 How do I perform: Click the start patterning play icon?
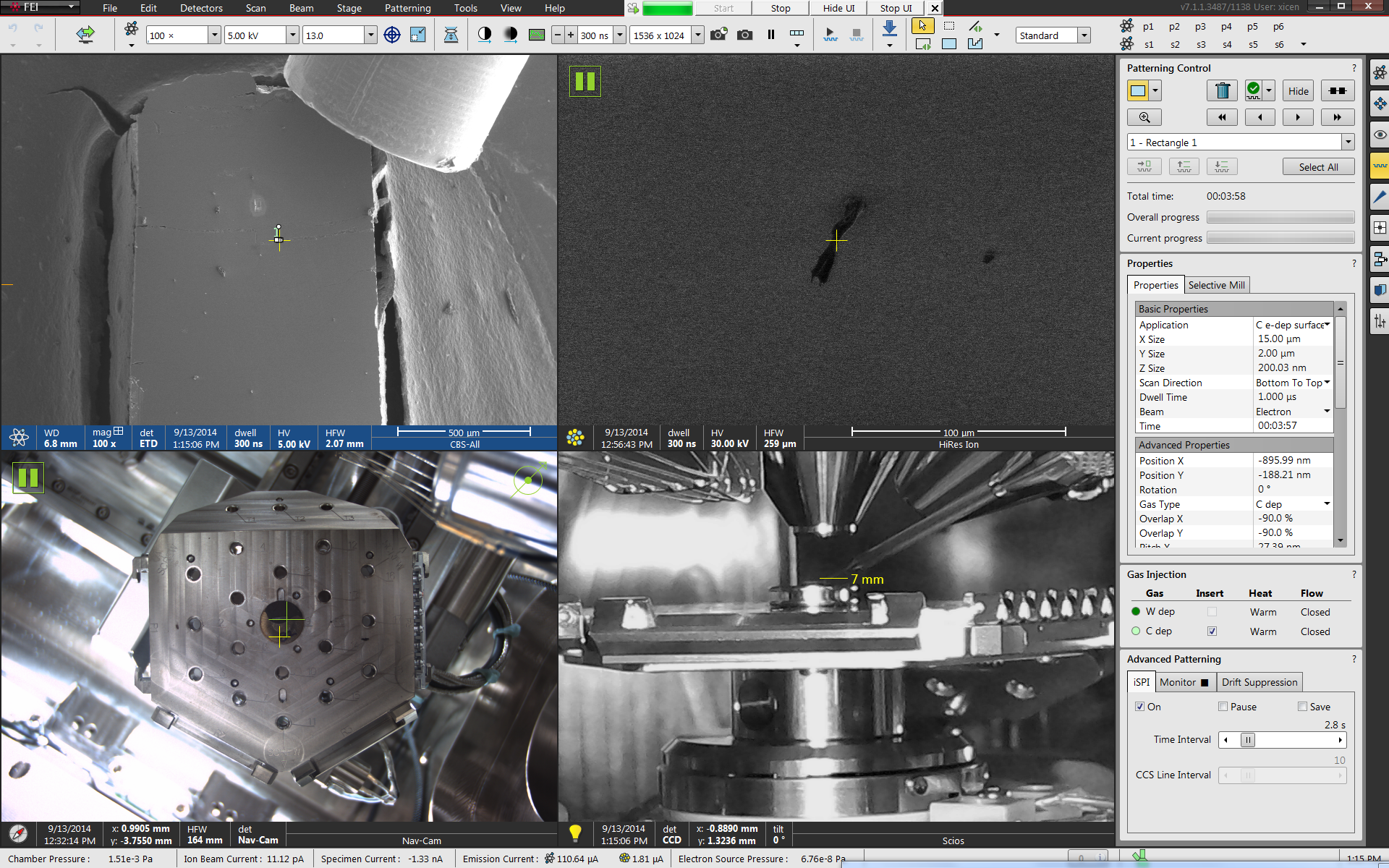pos(830,35)
